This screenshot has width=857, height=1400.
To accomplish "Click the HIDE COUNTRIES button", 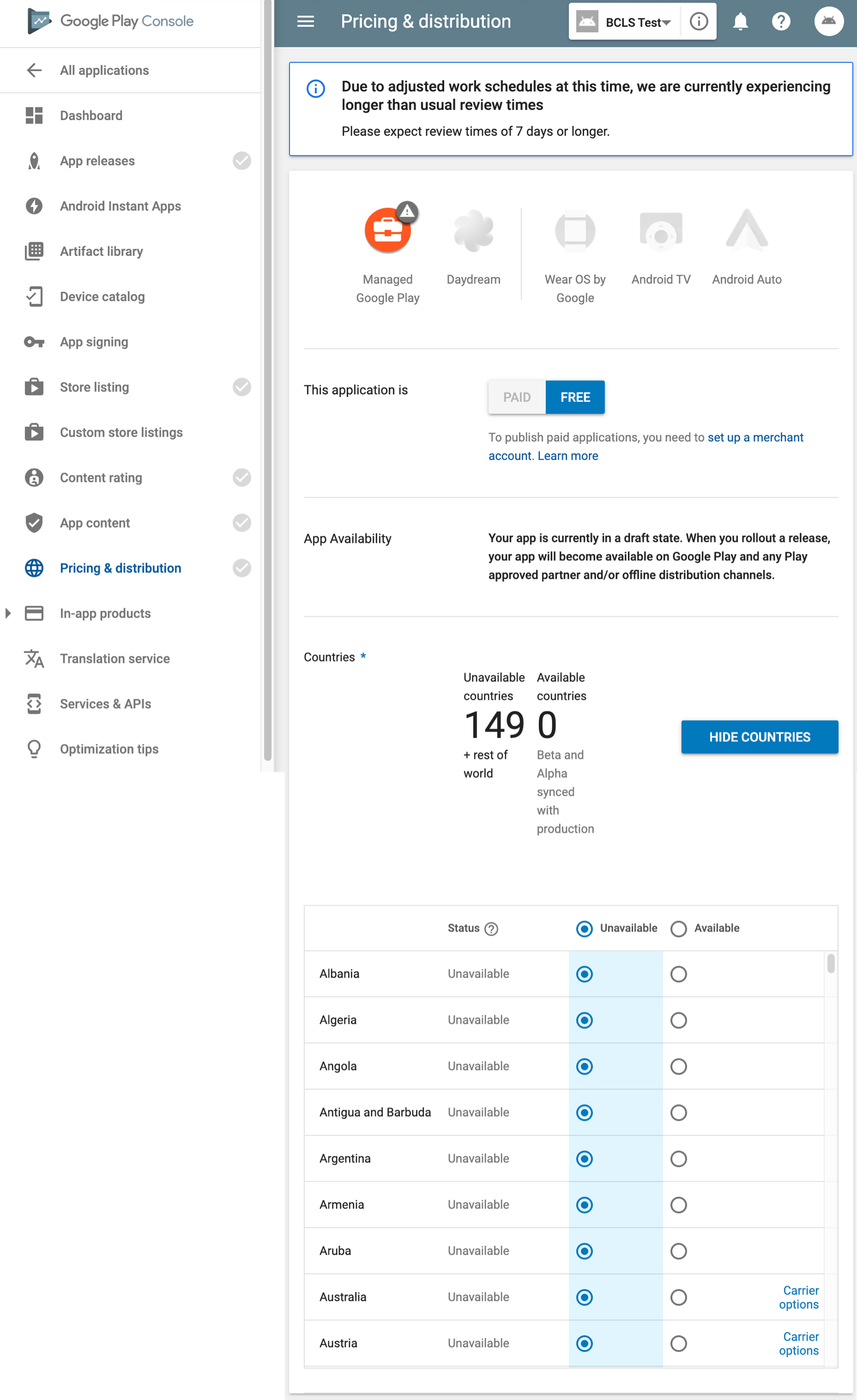I will pyautogui.click(x=759, y=737).
